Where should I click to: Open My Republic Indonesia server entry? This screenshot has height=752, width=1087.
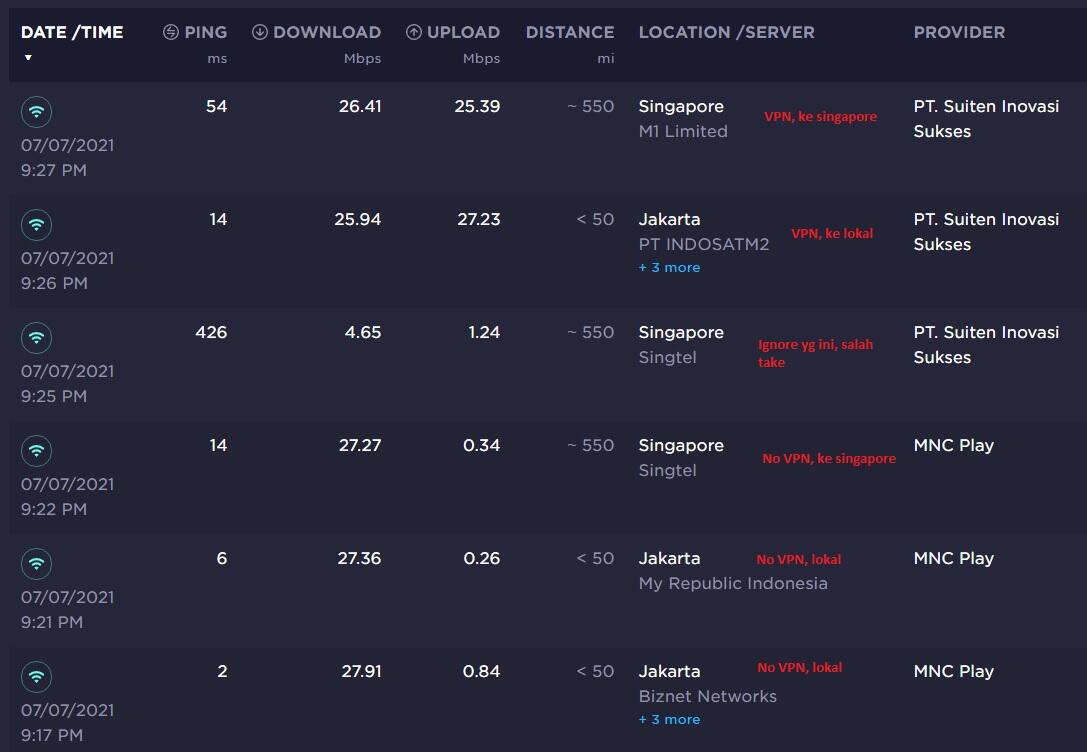(x=733, y=583)
